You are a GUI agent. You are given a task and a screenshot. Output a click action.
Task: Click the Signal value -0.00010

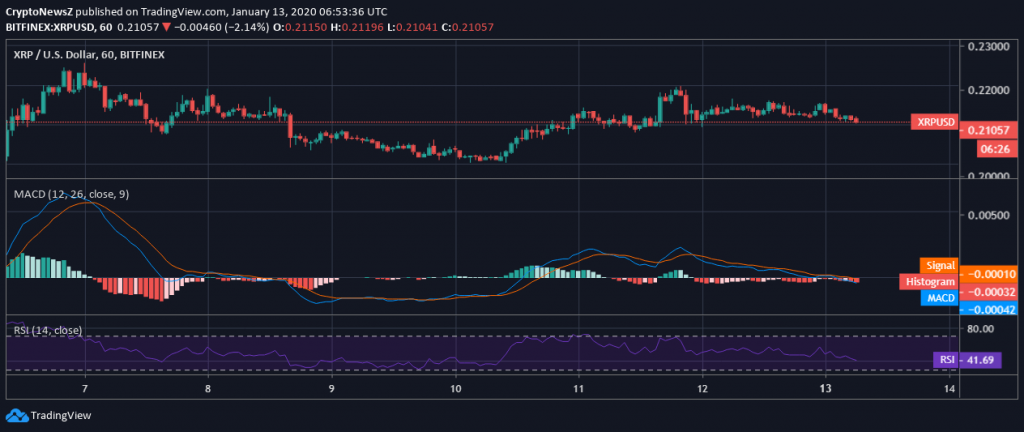pos(991,275)
